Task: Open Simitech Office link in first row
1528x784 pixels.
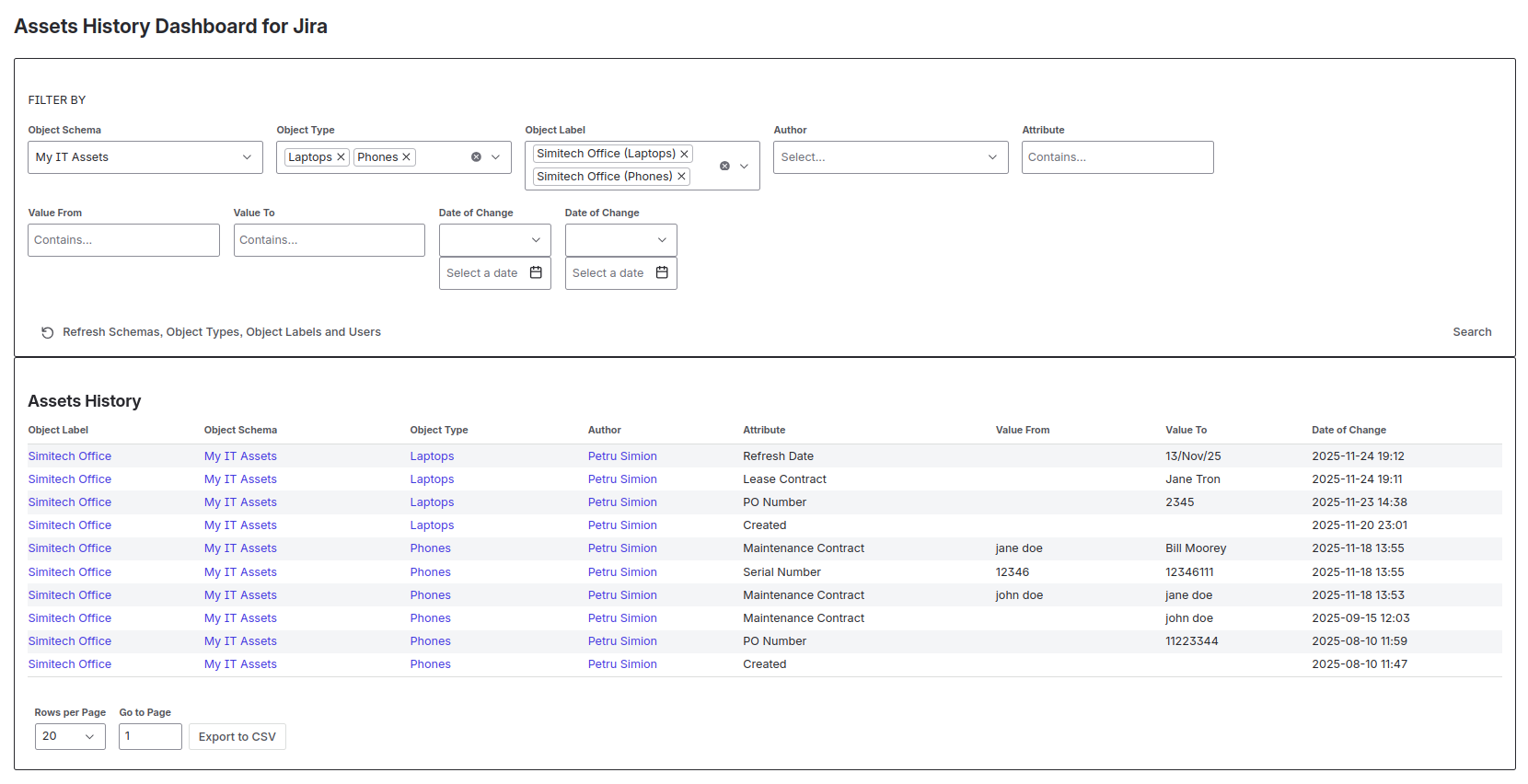Action: click(x=70, y=456)
